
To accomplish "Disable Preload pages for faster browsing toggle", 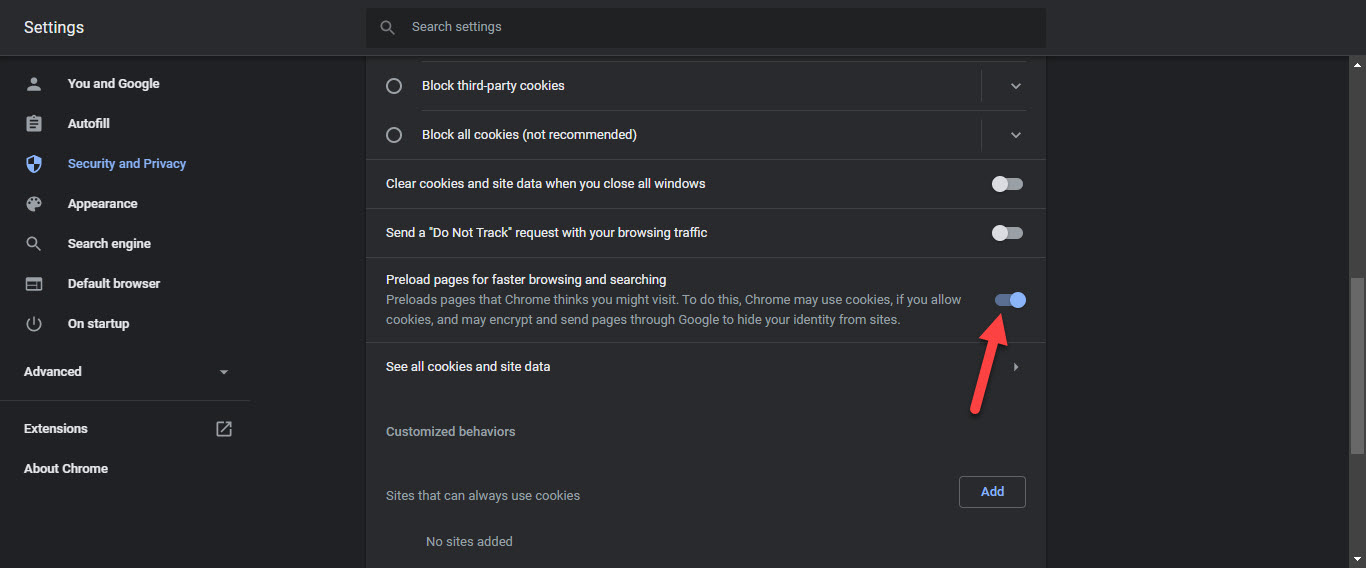I will point(1010,300).
